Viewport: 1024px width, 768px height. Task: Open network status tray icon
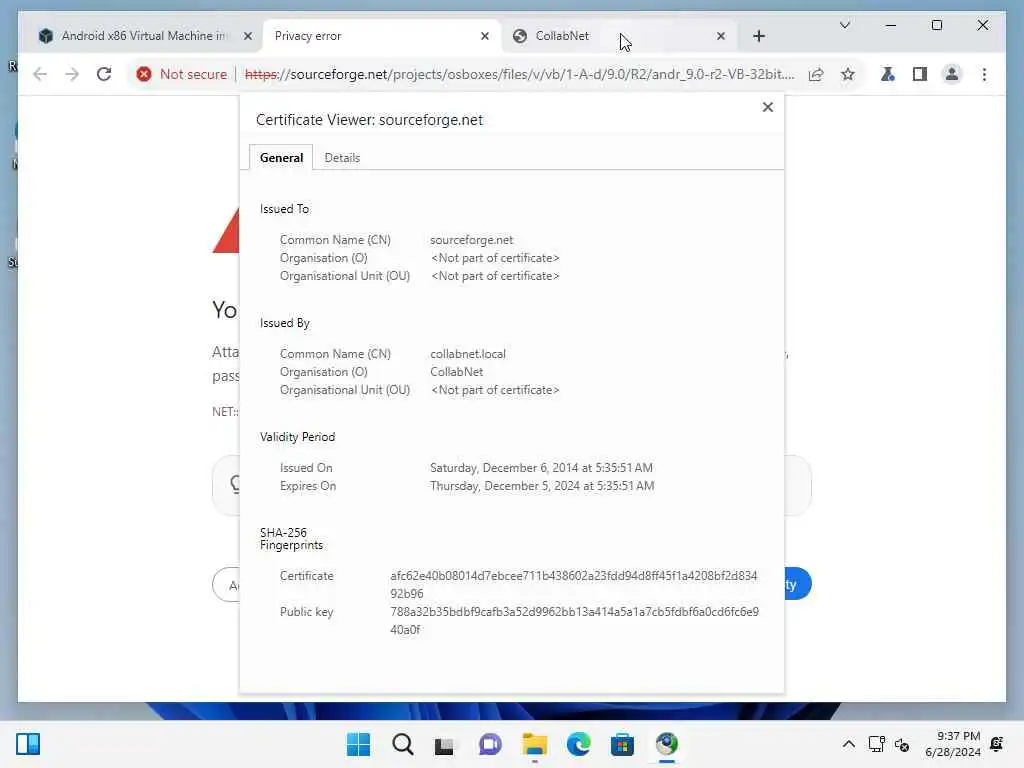[876, 744]
